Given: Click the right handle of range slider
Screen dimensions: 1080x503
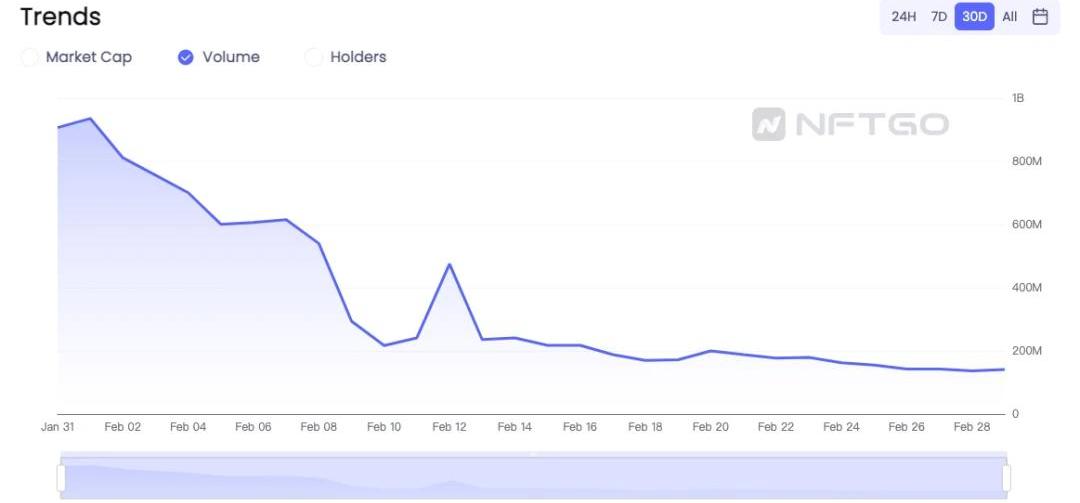Looking at the screenshot, I should click(x=1006, y=478).
